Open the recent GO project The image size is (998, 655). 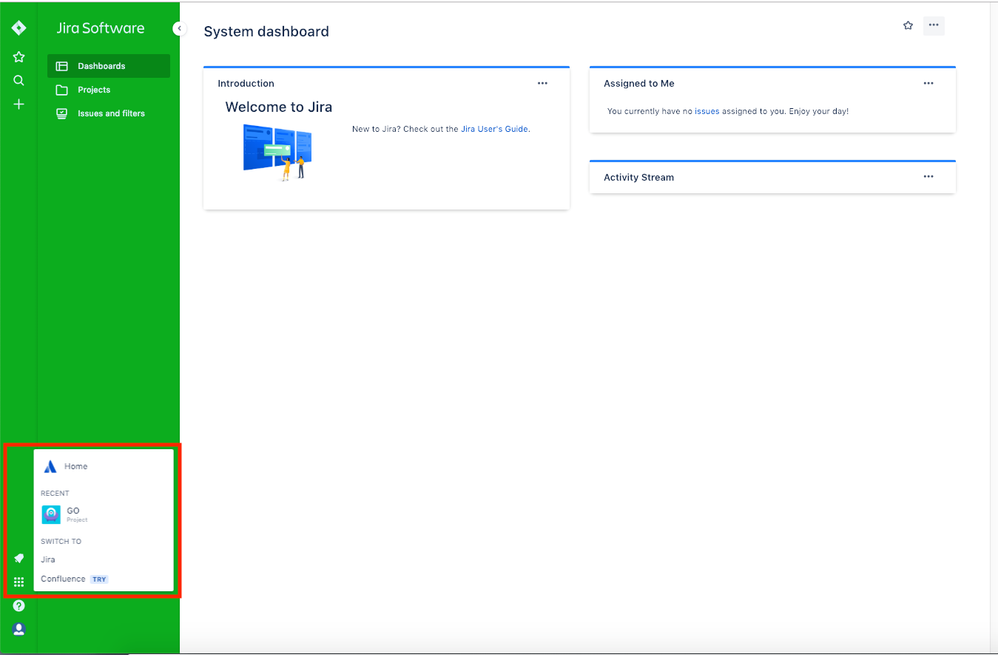(103, 514)
